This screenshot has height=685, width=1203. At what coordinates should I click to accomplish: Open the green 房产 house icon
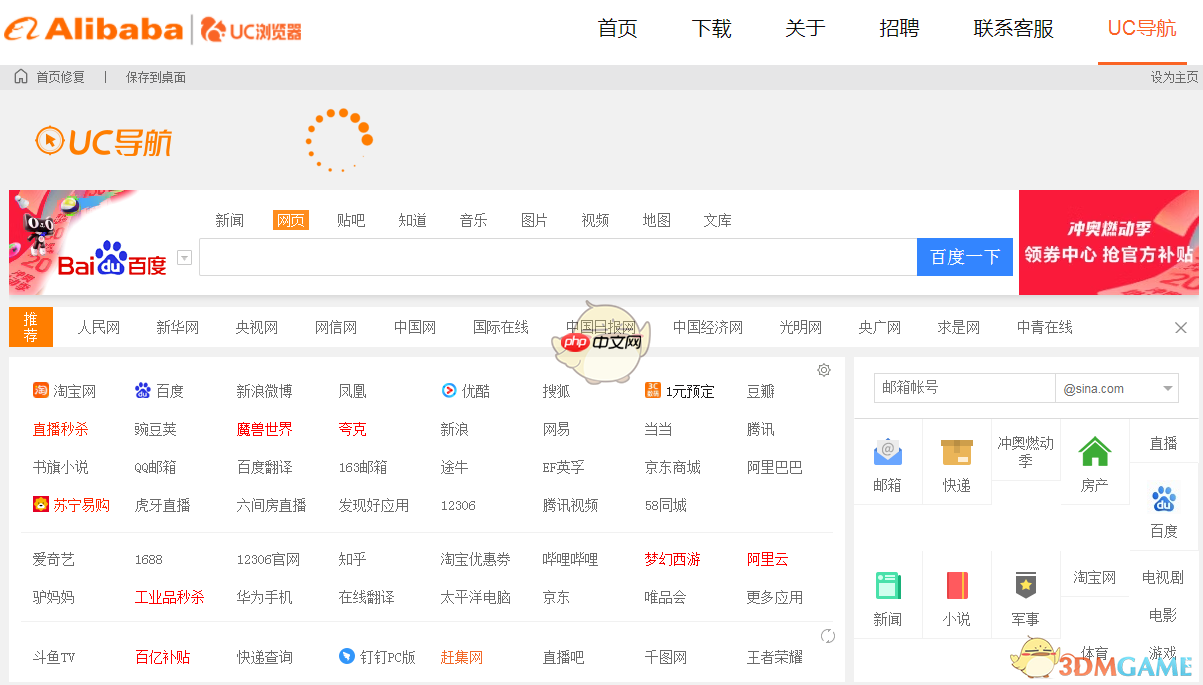1094,452
